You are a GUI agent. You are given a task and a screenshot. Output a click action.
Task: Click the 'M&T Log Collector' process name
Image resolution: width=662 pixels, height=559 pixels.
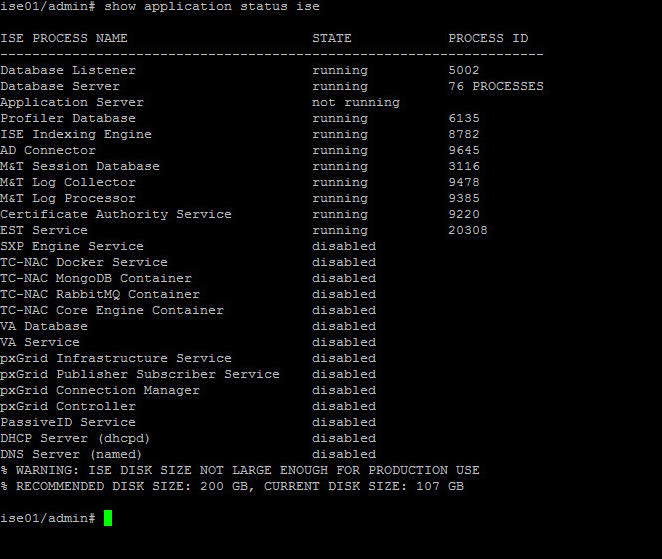pos(68,182)
